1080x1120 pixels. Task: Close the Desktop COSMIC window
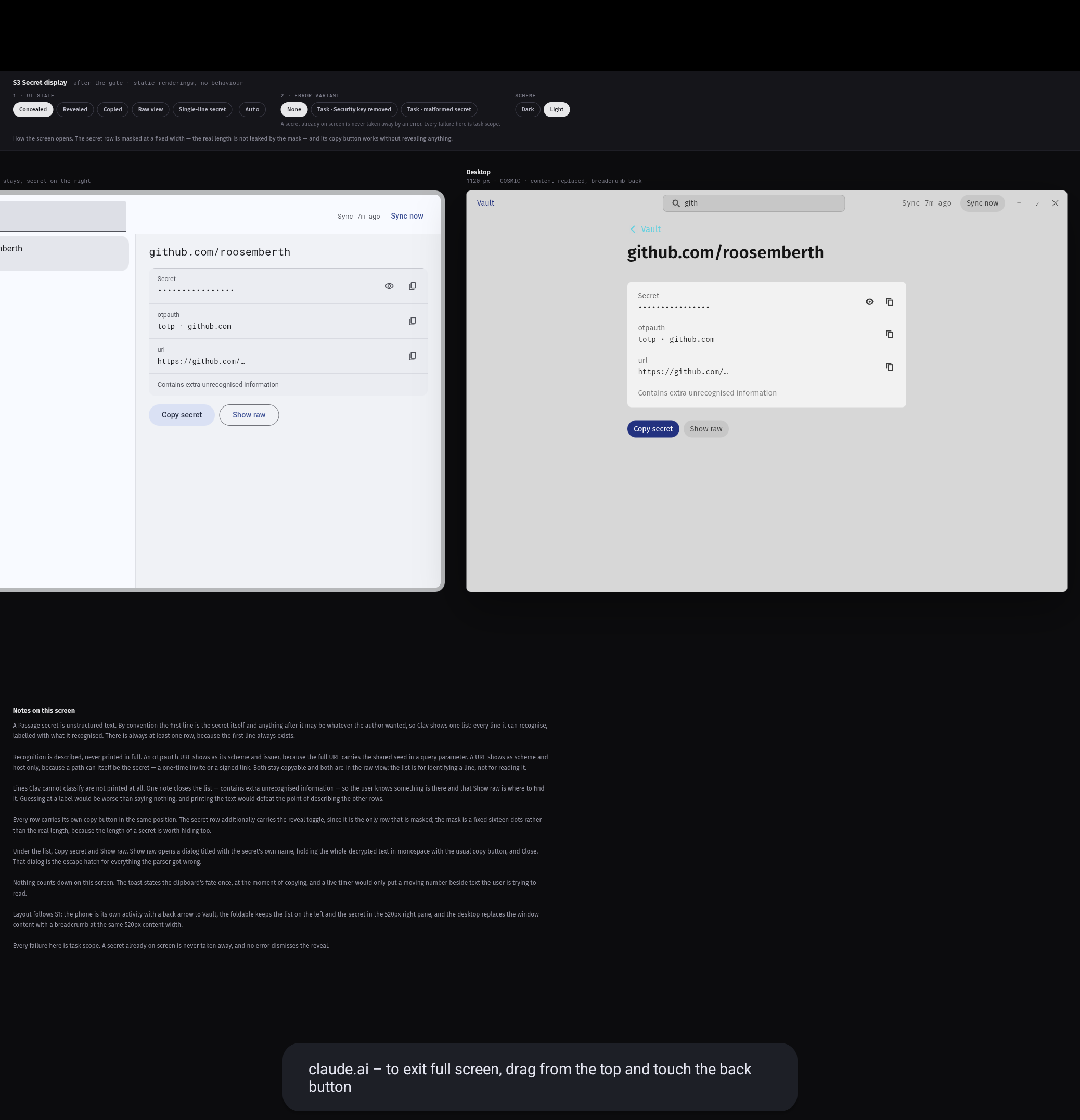click(x=1055, y=203)
